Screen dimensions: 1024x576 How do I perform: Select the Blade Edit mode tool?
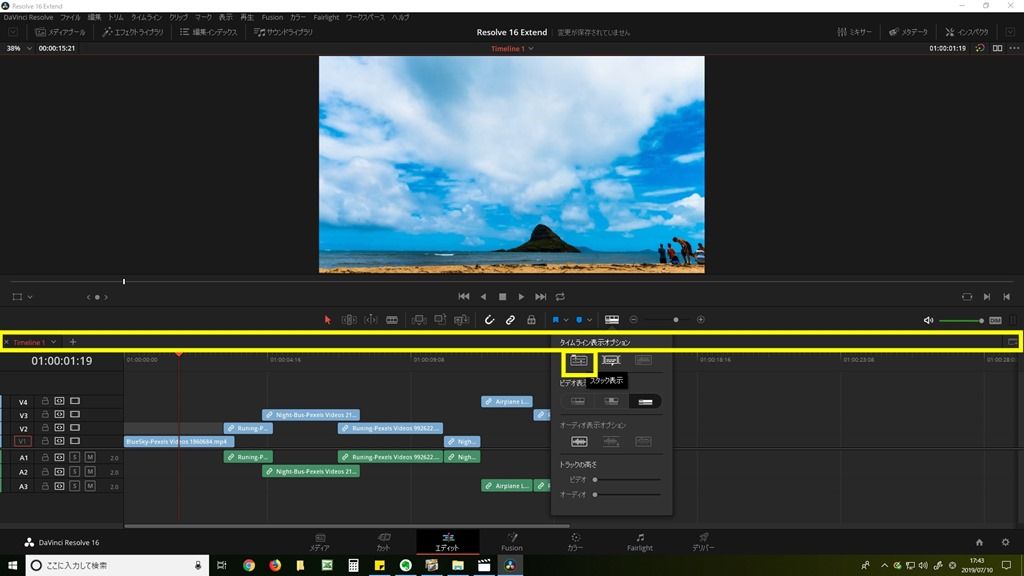(393, 318)
